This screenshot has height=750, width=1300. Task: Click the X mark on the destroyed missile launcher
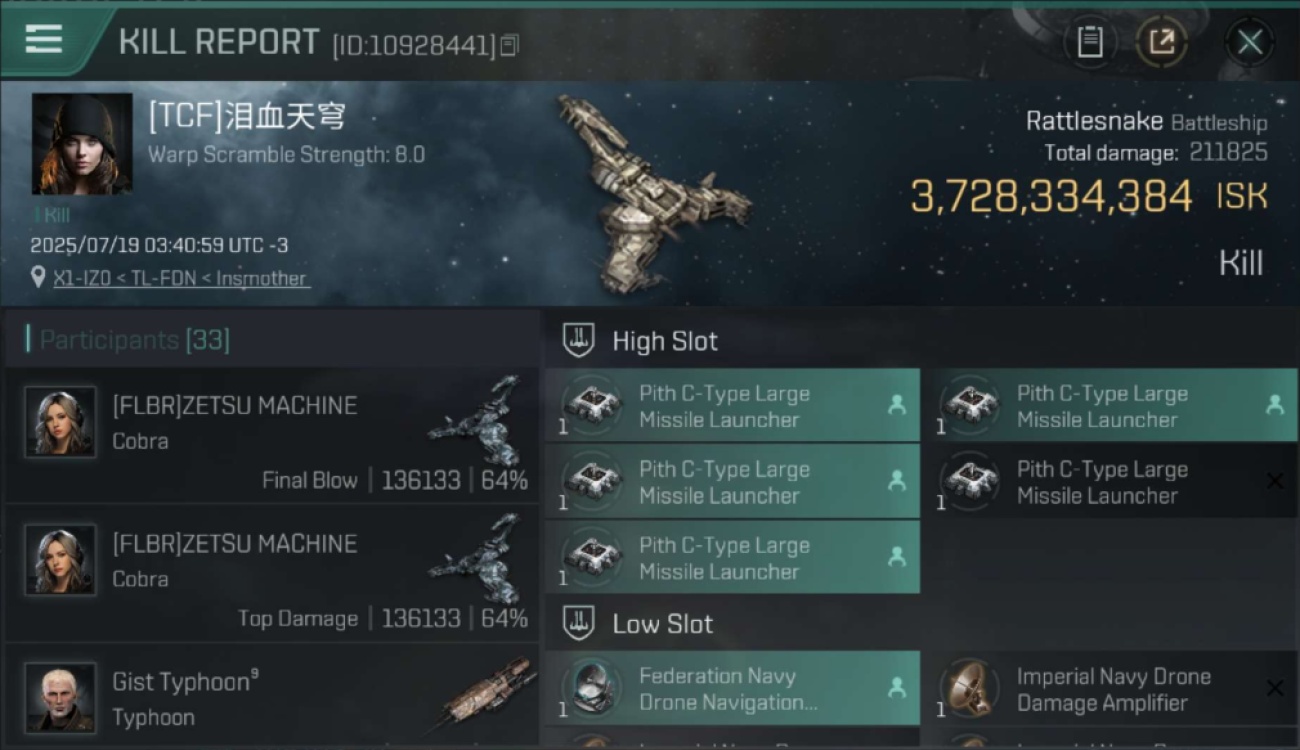click(x=1274, y=481)
